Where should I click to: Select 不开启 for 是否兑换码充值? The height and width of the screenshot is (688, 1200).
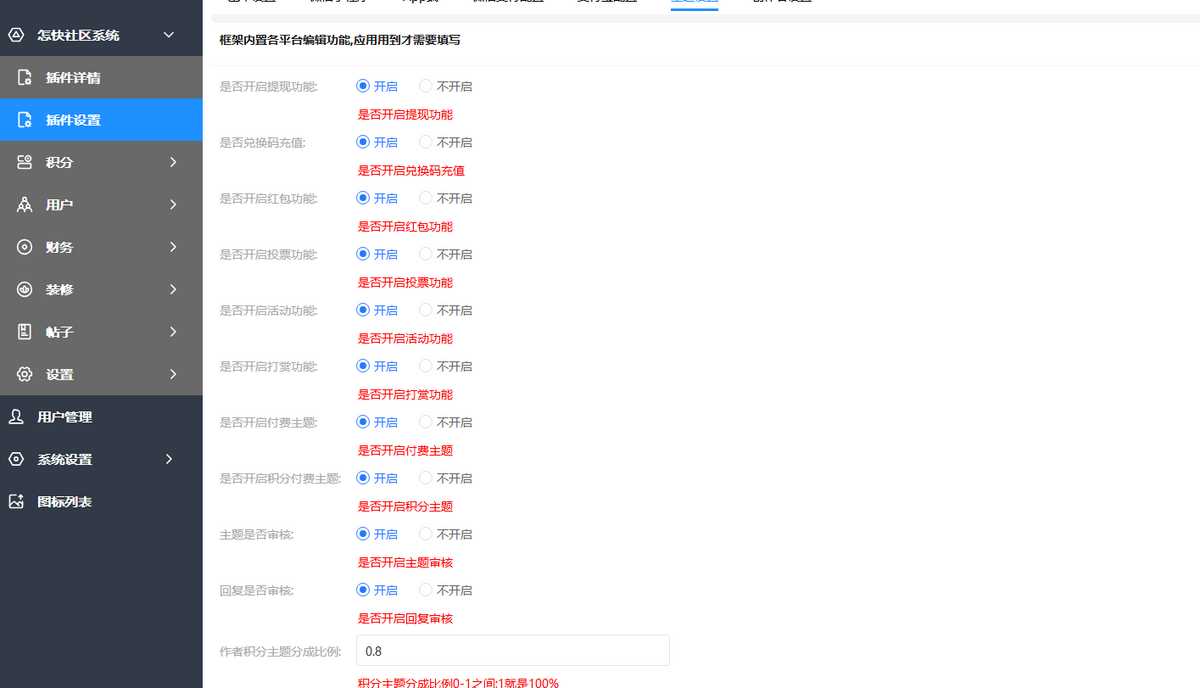[445, 142]
